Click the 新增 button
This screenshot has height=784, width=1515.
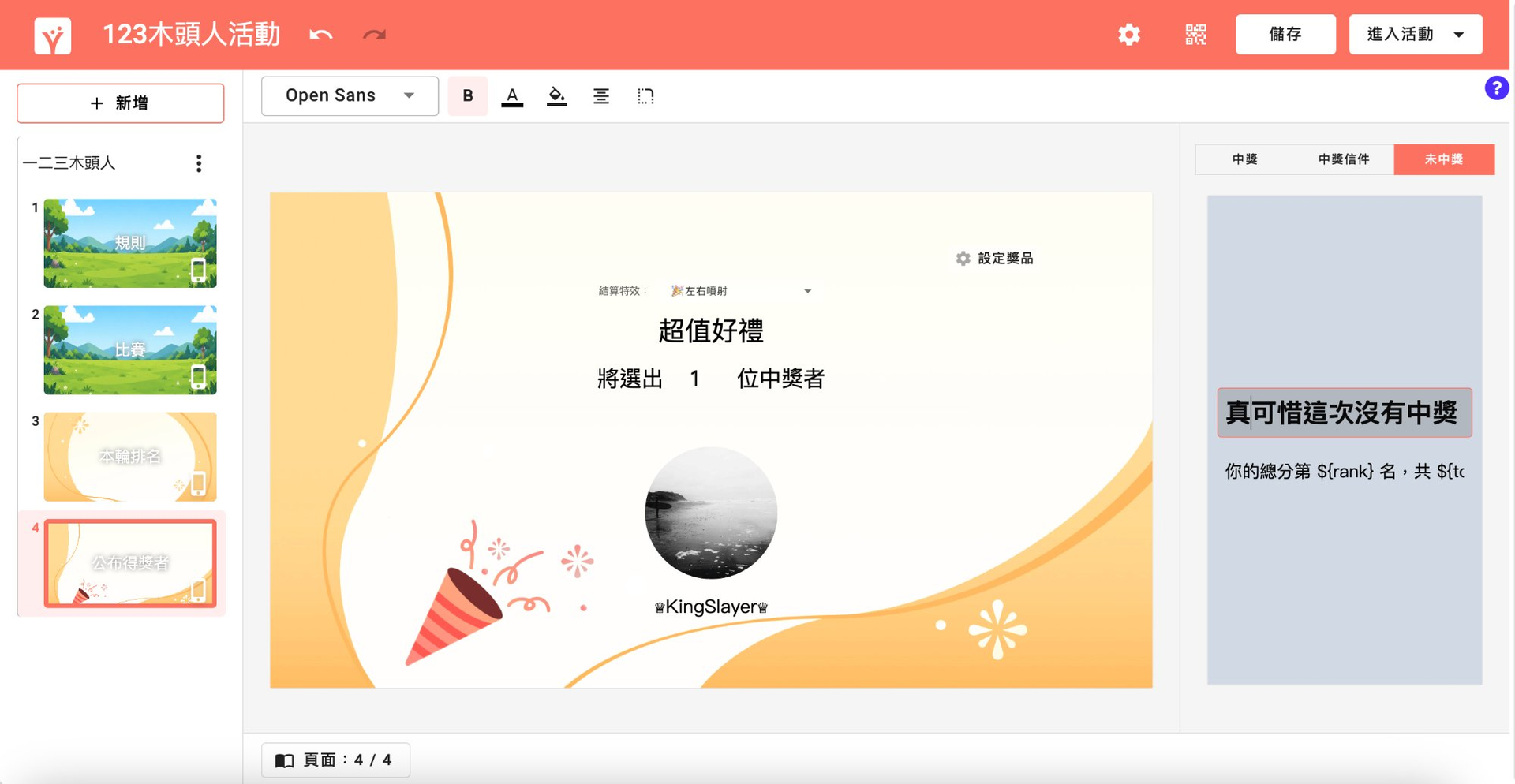(121, 103)
